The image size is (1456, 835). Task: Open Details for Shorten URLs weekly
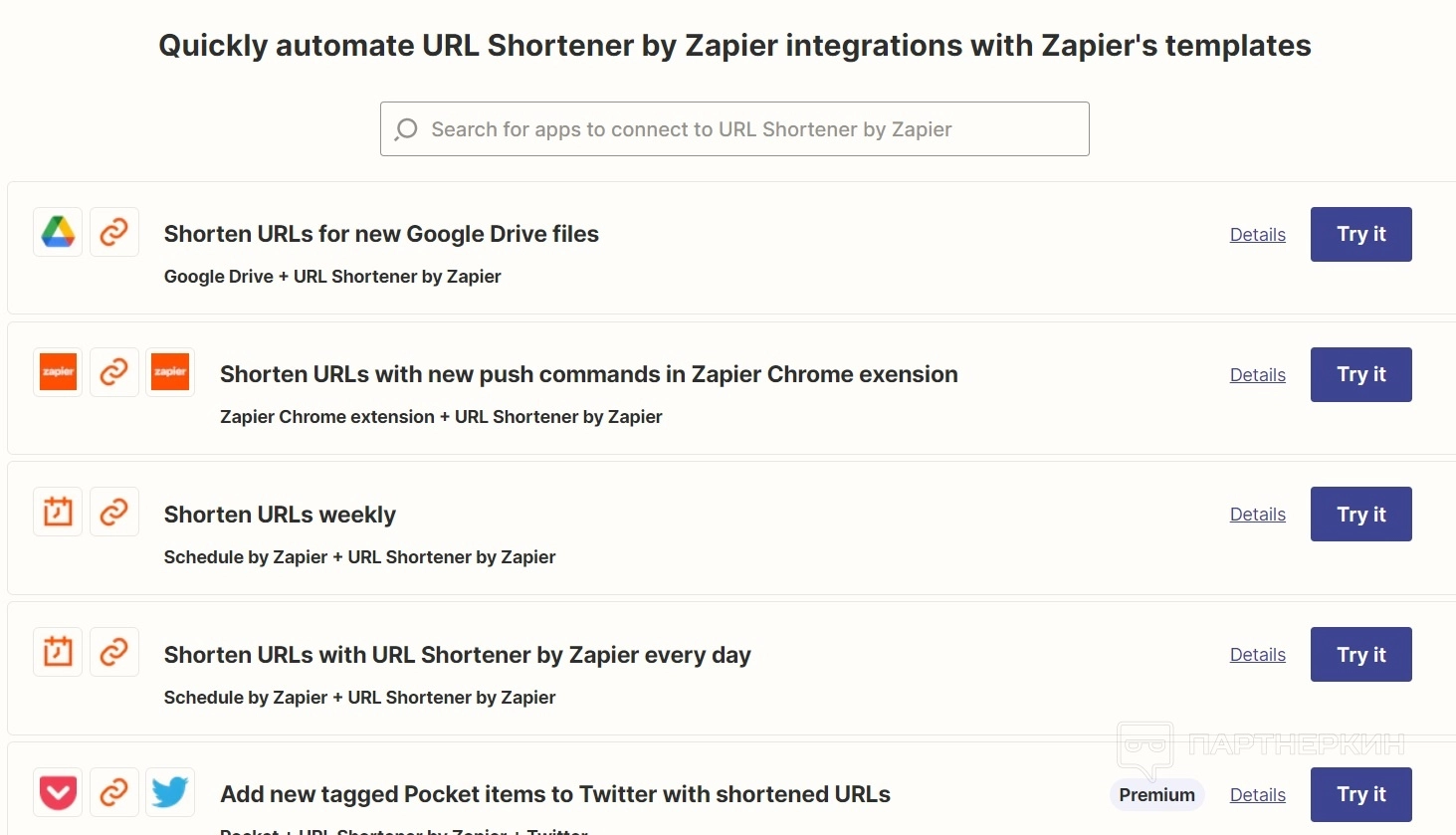(x=1257, y=515)
